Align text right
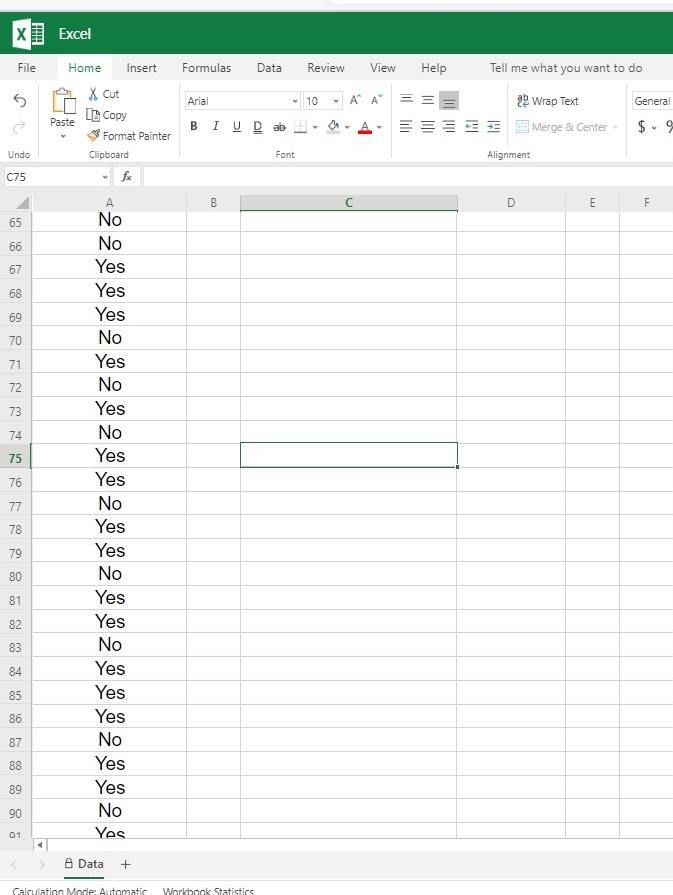 point(449,127)
